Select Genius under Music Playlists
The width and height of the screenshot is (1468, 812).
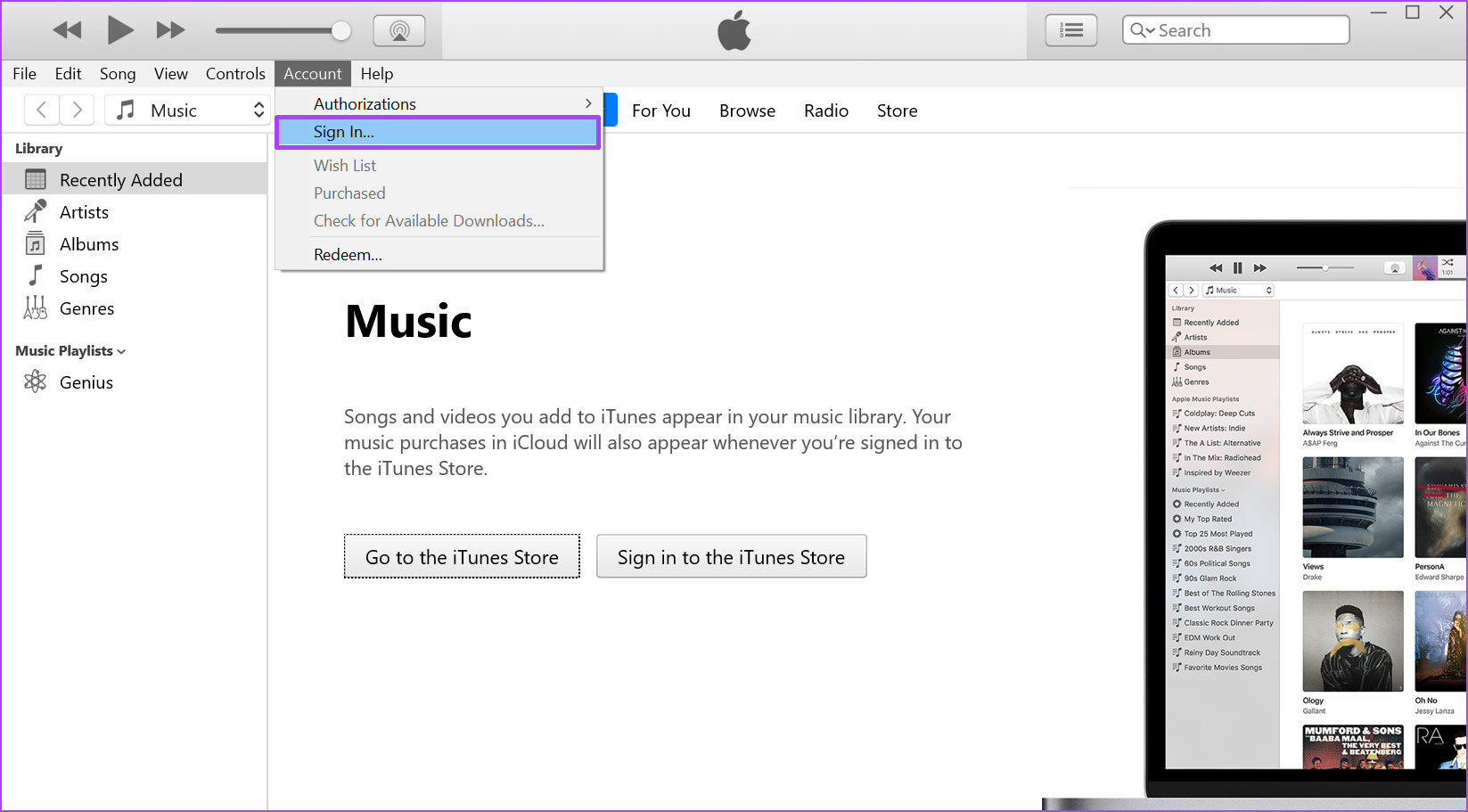click(86, 382)
